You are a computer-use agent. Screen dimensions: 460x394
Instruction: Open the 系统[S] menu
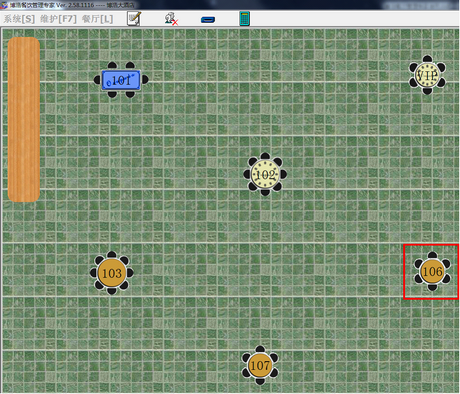pyautogui.click(x=19, y=19)
